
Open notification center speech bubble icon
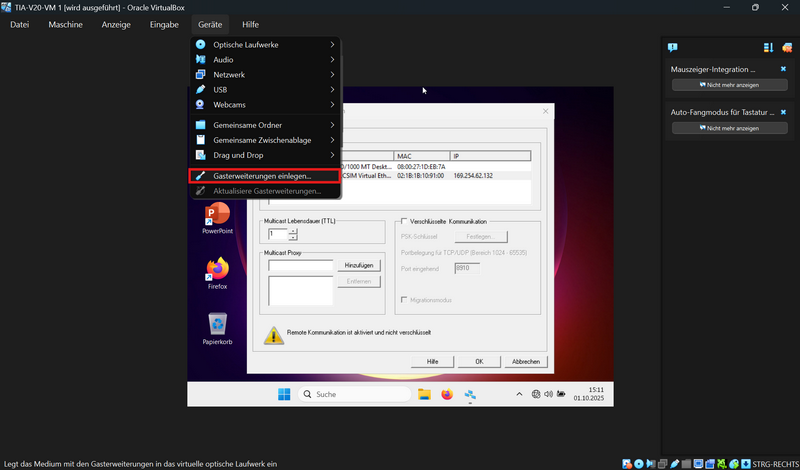click(673, 47)
